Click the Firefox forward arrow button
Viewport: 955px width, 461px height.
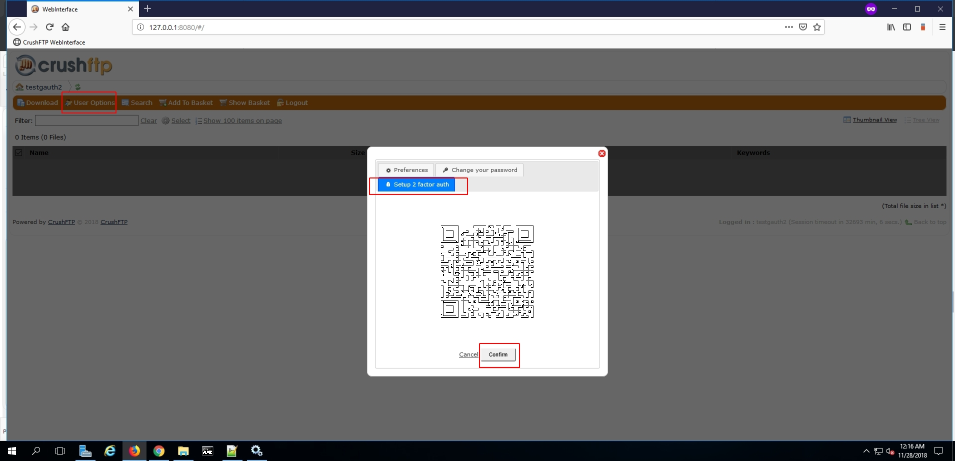[x=33, y=27]
